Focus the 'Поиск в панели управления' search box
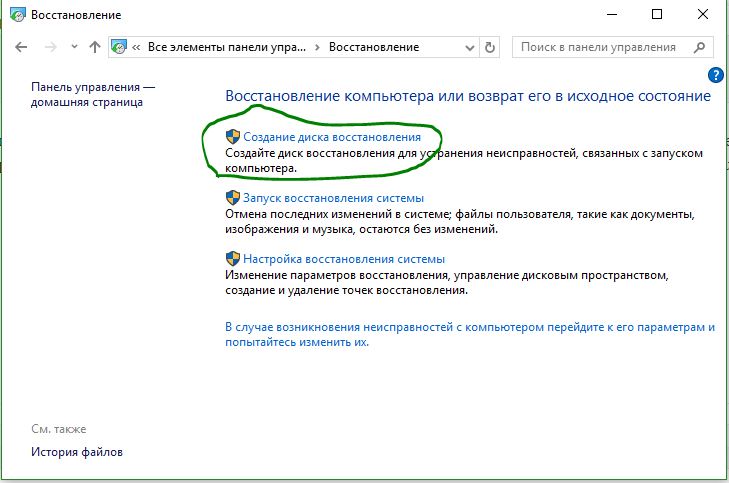 [612, 47]
